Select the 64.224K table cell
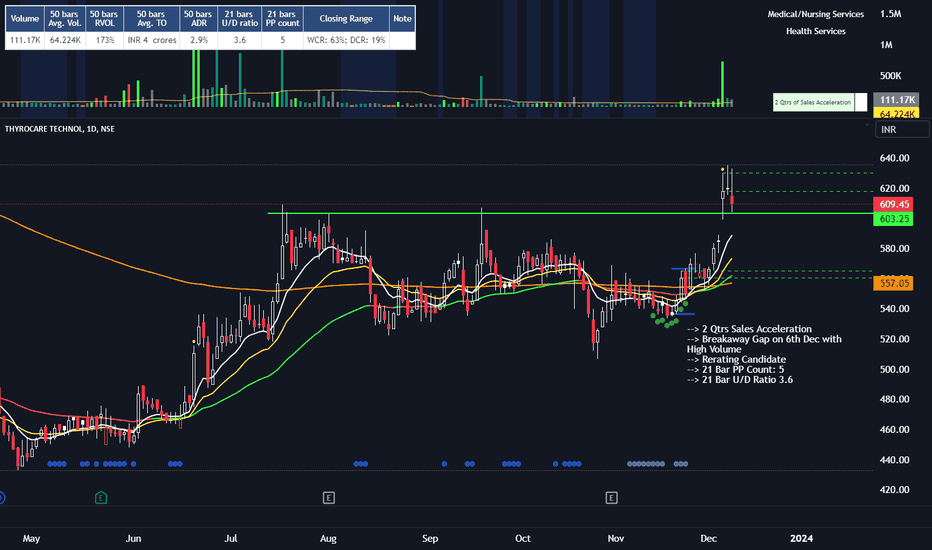 pyautogui.click(x=65, y=40)
